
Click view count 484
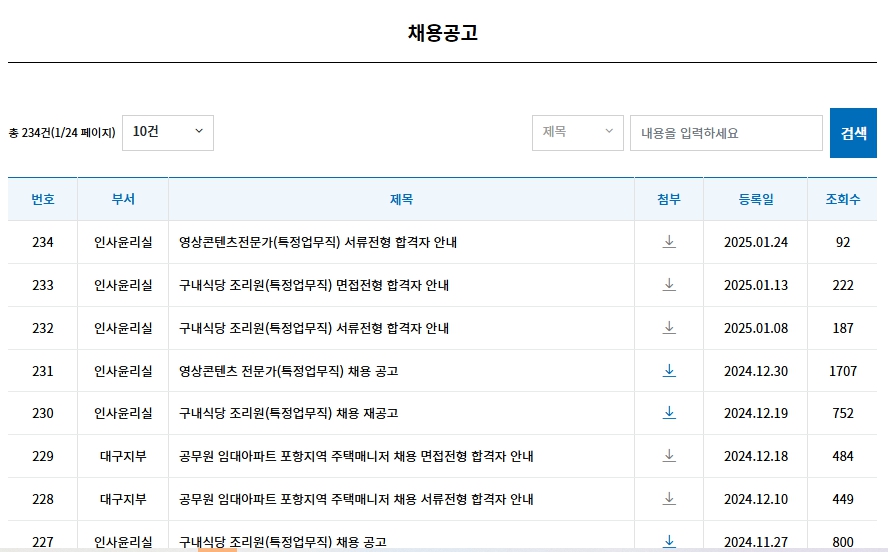click(843, 456)
